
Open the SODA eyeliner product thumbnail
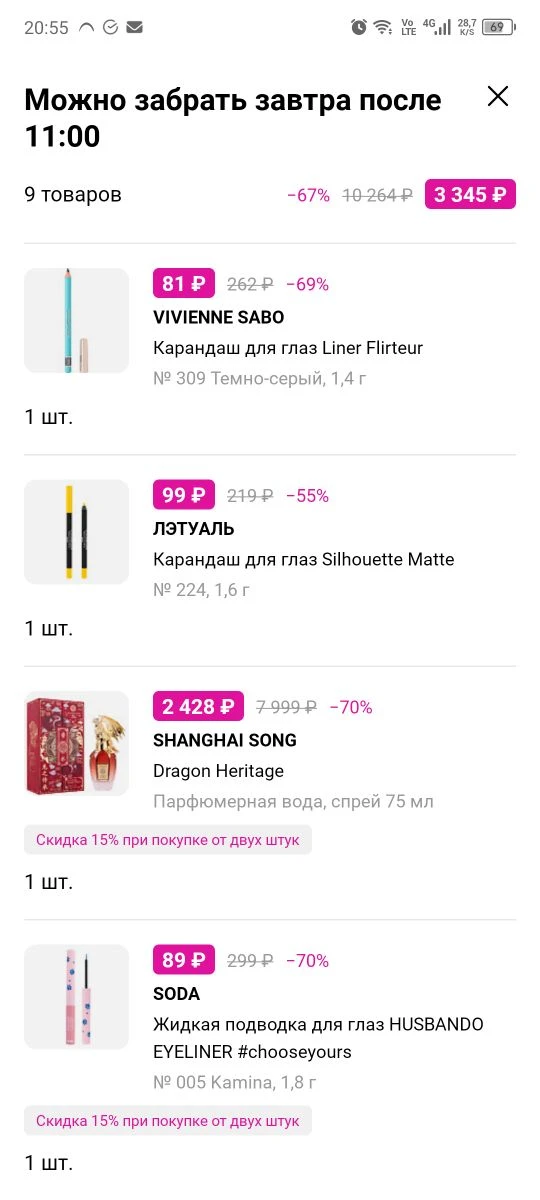[76, 997]
